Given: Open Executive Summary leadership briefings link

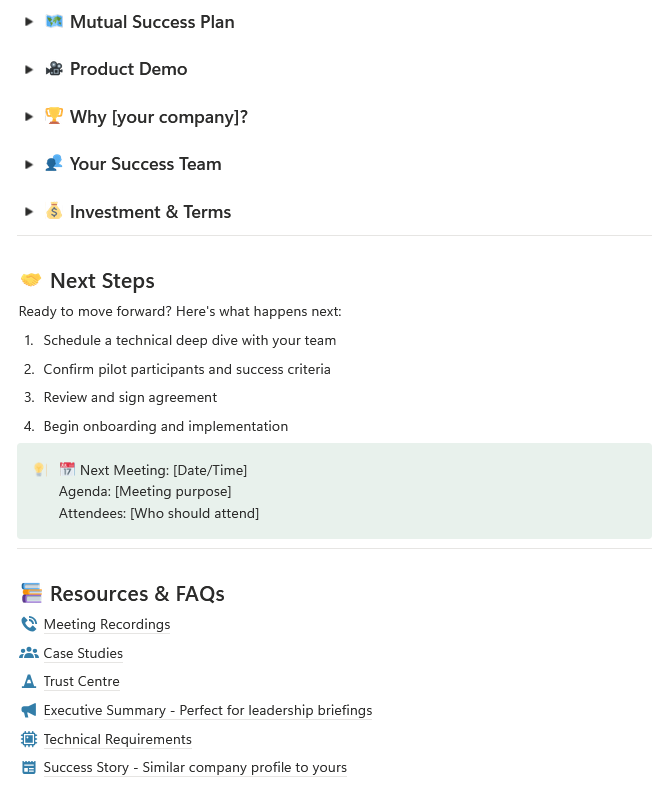Looking at the screenshot, I should point(207,710).
